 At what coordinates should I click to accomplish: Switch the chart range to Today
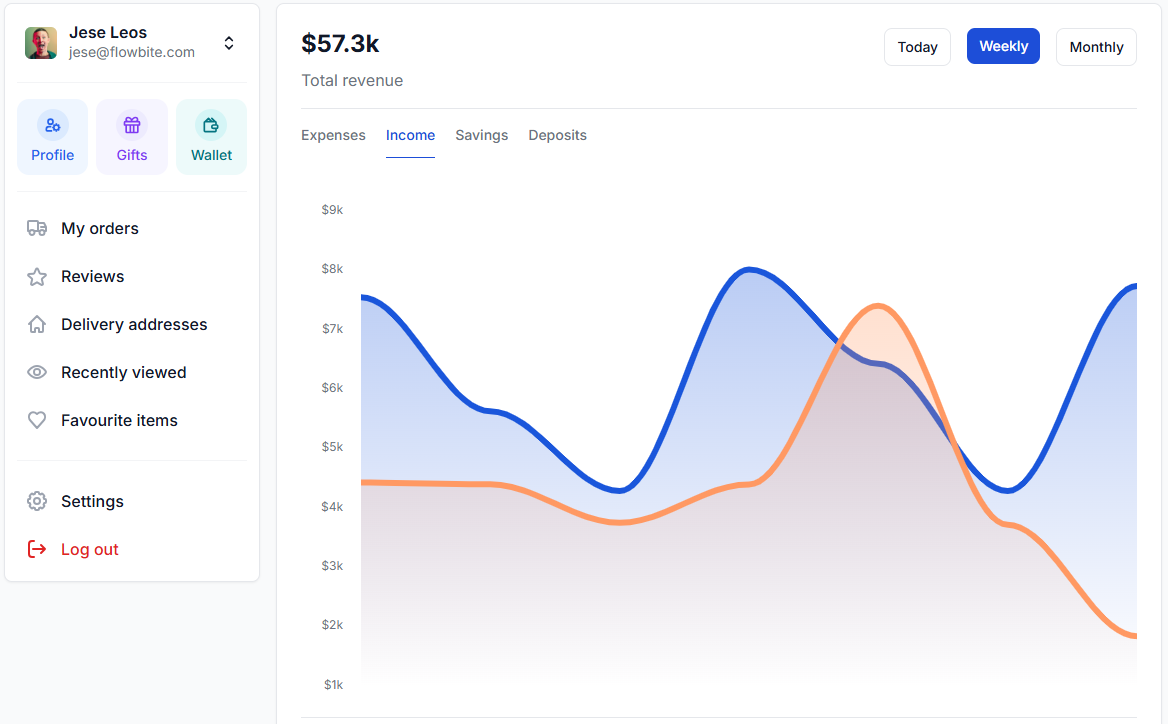tap(917, 47)
